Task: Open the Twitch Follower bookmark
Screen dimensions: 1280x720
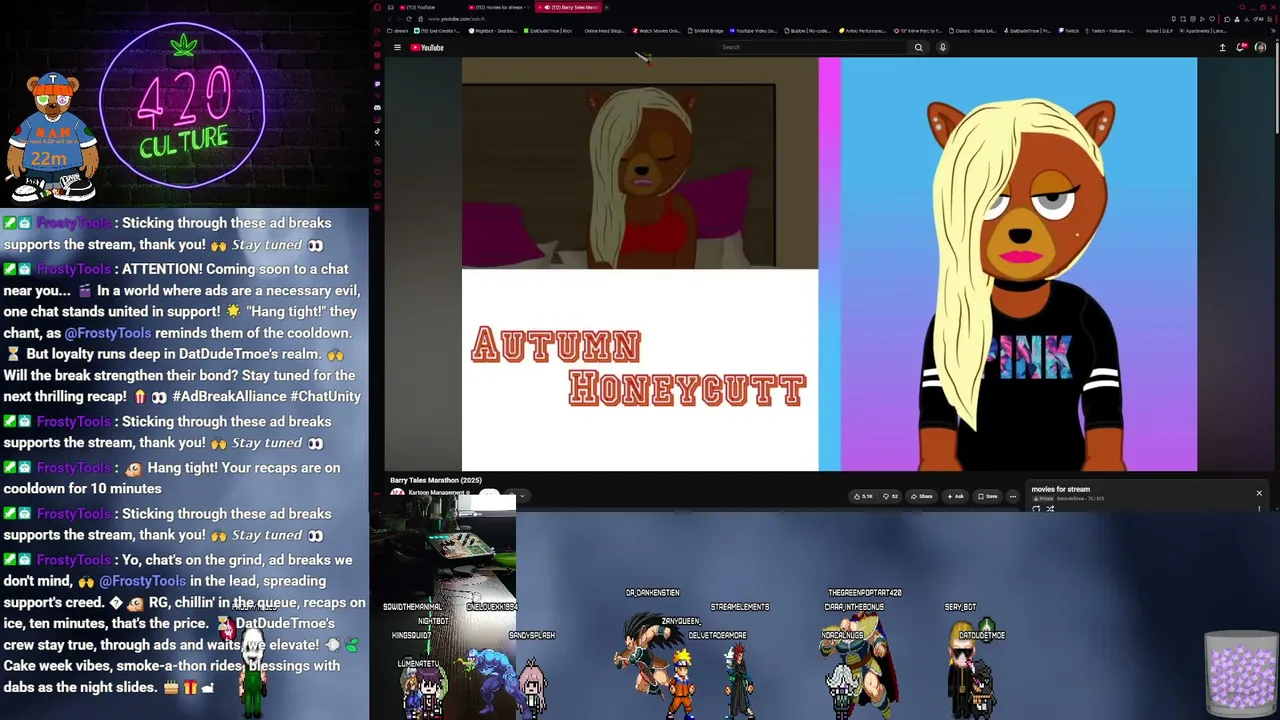Action: pos(1109,31)
